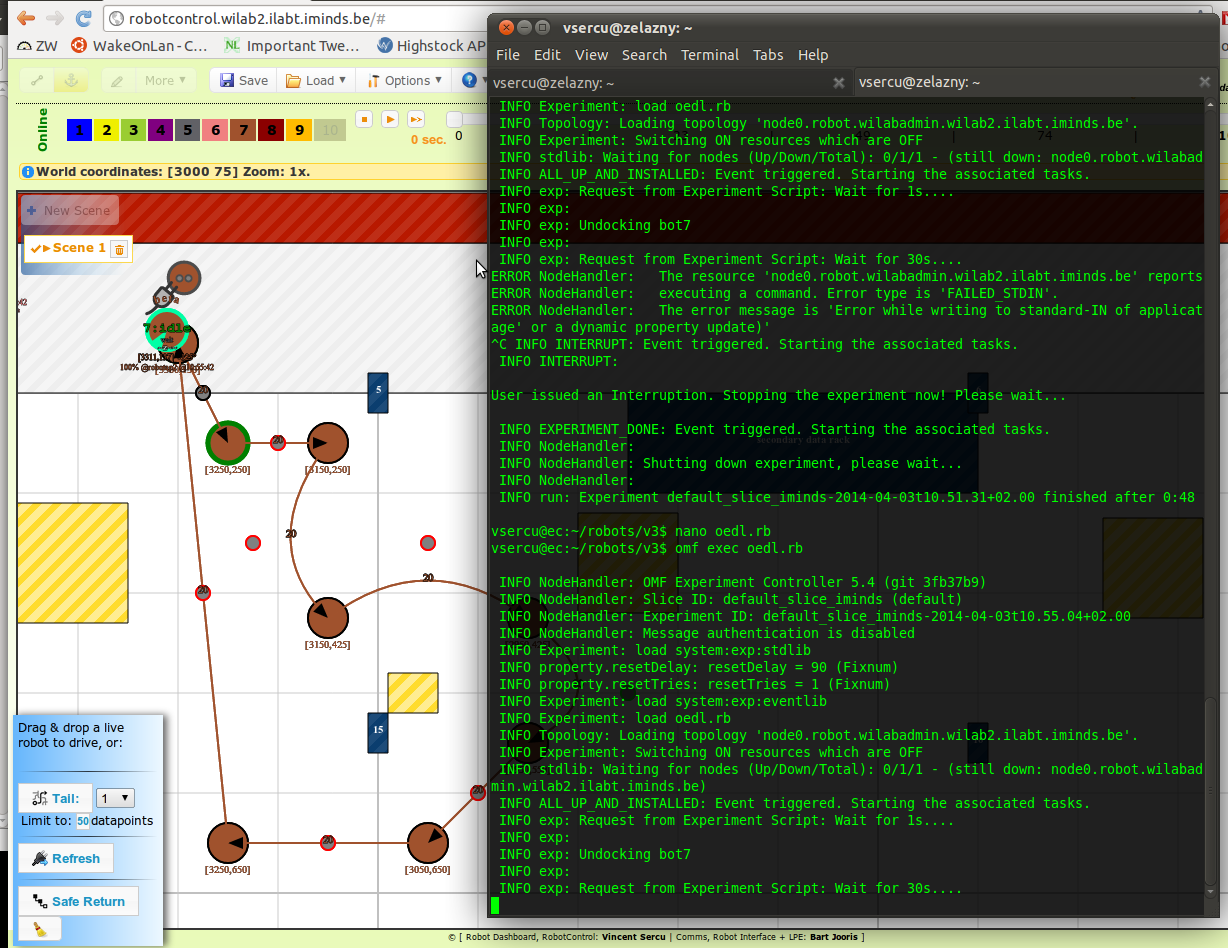1228x948 pixels.
Task: Click the info icon beside World coordinates
Action: point(27,172)
